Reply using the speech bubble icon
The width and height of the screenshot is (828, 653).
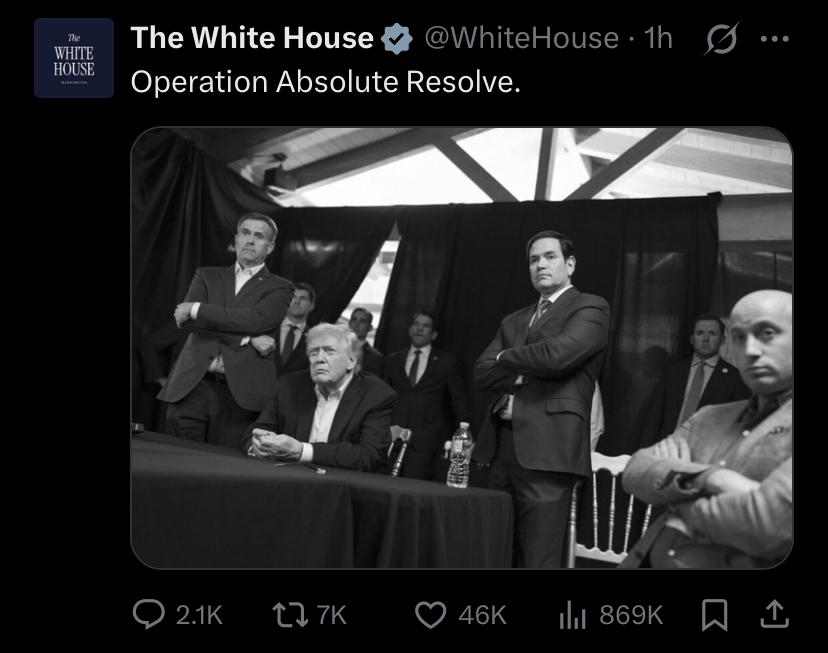(149, 614)
